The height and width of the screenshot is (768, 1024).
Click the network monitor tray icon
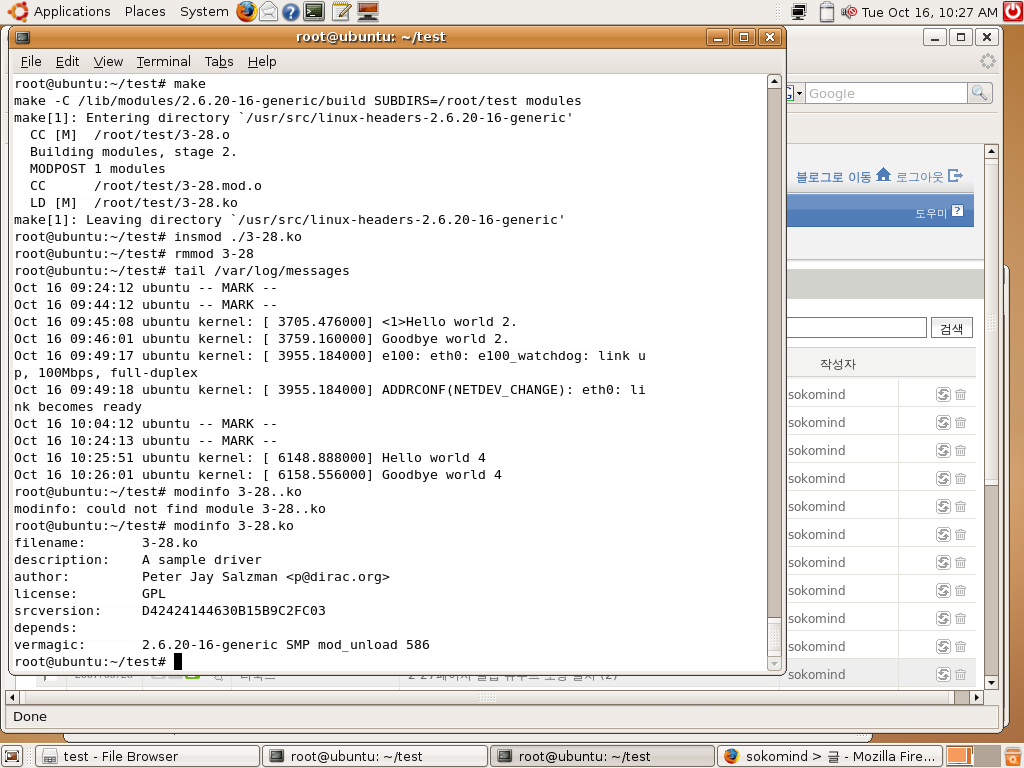[799, 12]
